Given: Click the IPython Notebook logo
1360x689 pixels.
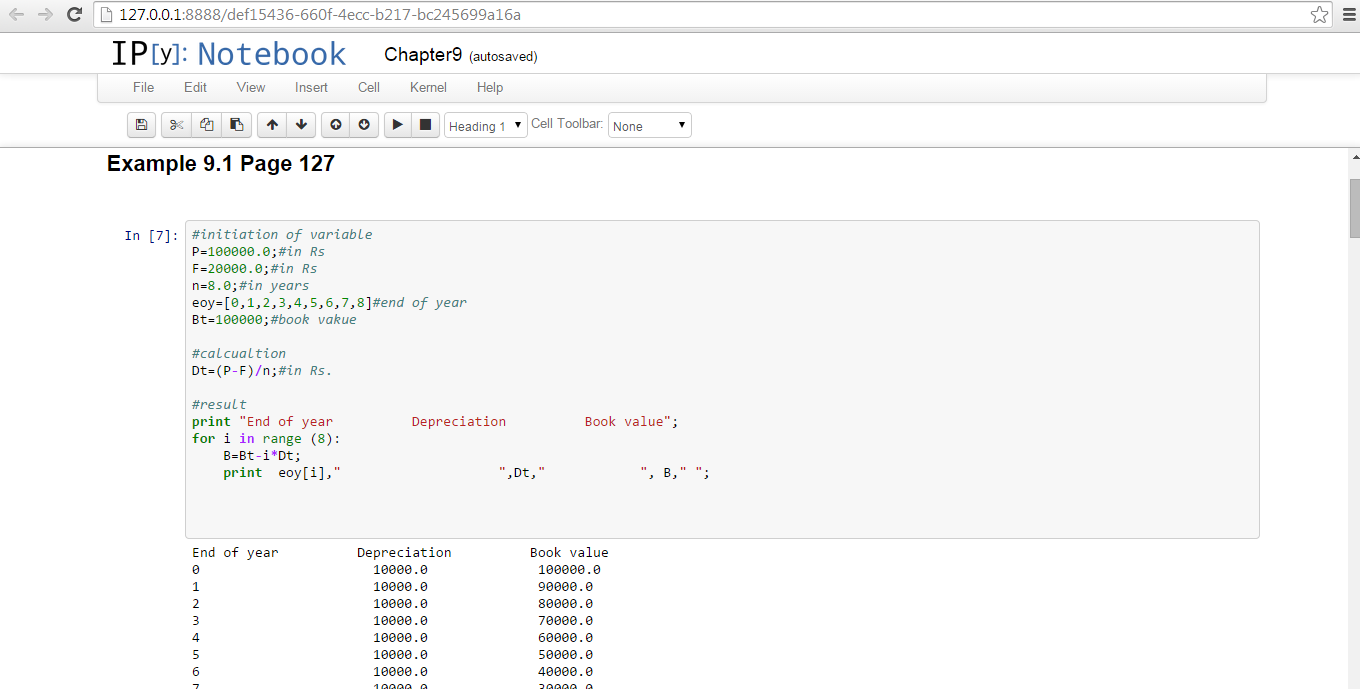Looking at the screenshot, I should coord(228,54).
